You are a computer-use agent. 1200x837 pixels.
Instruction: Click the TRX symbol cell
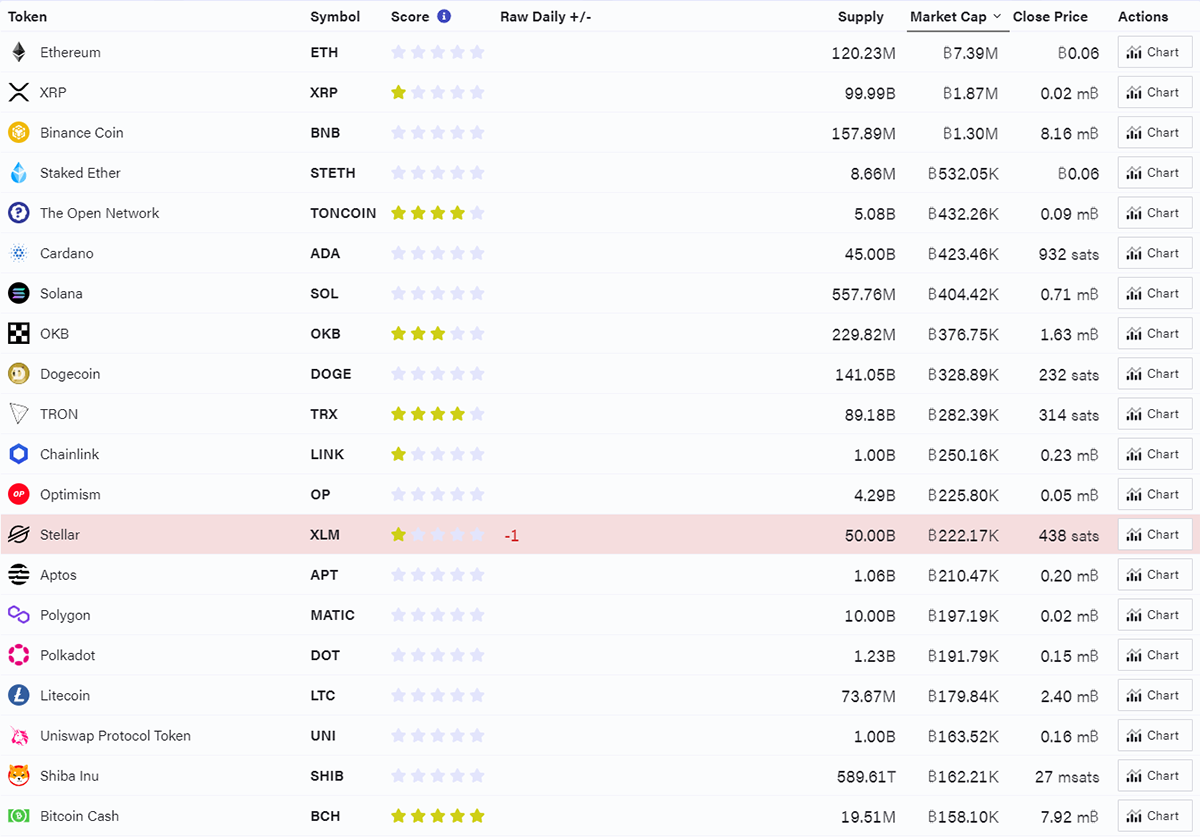(324, 414)
